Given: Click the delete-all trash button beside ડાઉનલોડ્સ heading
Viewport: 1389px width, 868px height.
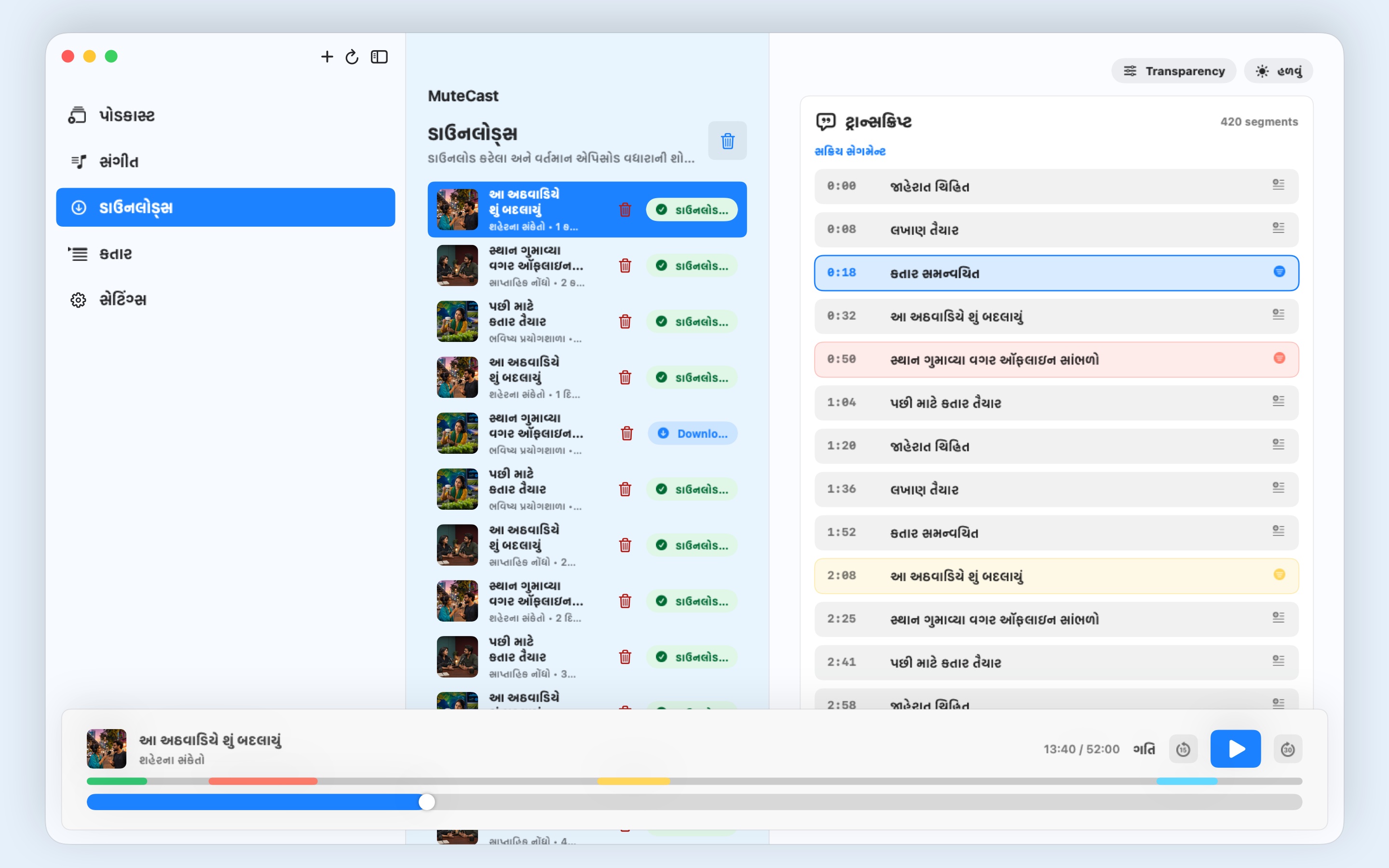Looking at the screenshot, I should (727, 141).
